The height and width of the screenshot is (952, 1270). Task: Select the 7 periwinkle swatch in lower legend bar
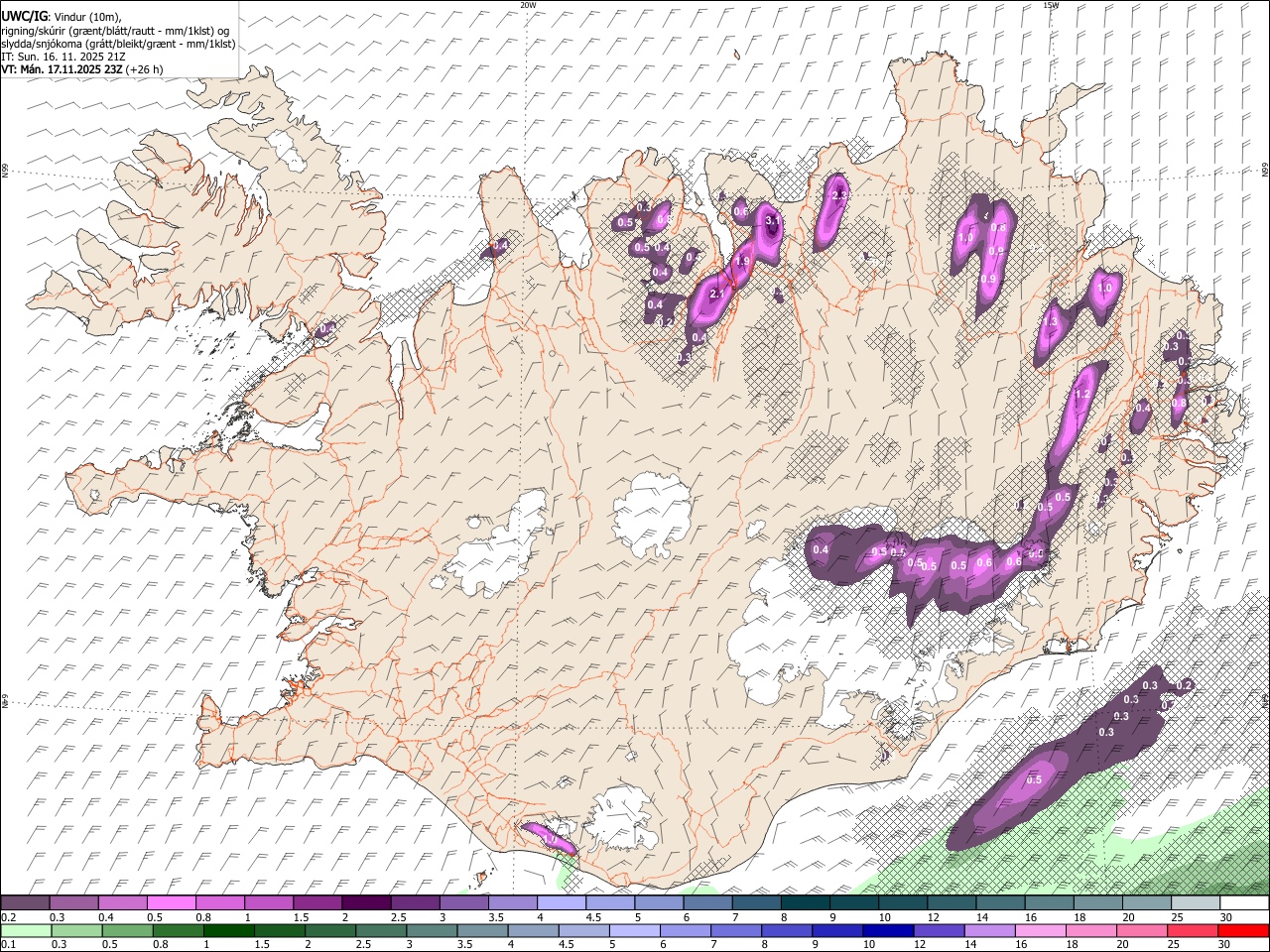coord(736,931)
